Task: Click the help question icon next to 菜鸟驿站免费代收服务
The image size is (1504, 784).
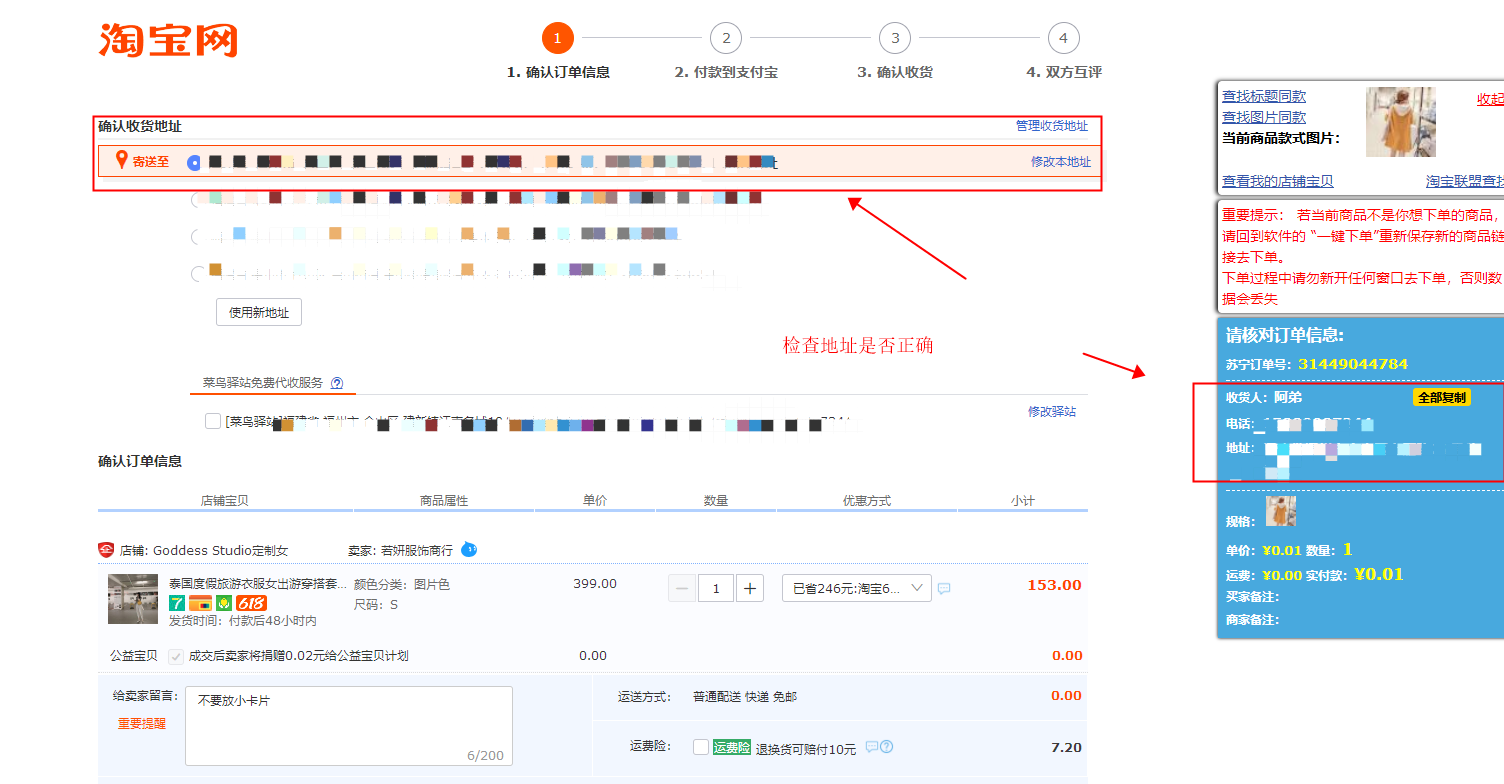Action: pyautogui.click(x=337, y=382)
